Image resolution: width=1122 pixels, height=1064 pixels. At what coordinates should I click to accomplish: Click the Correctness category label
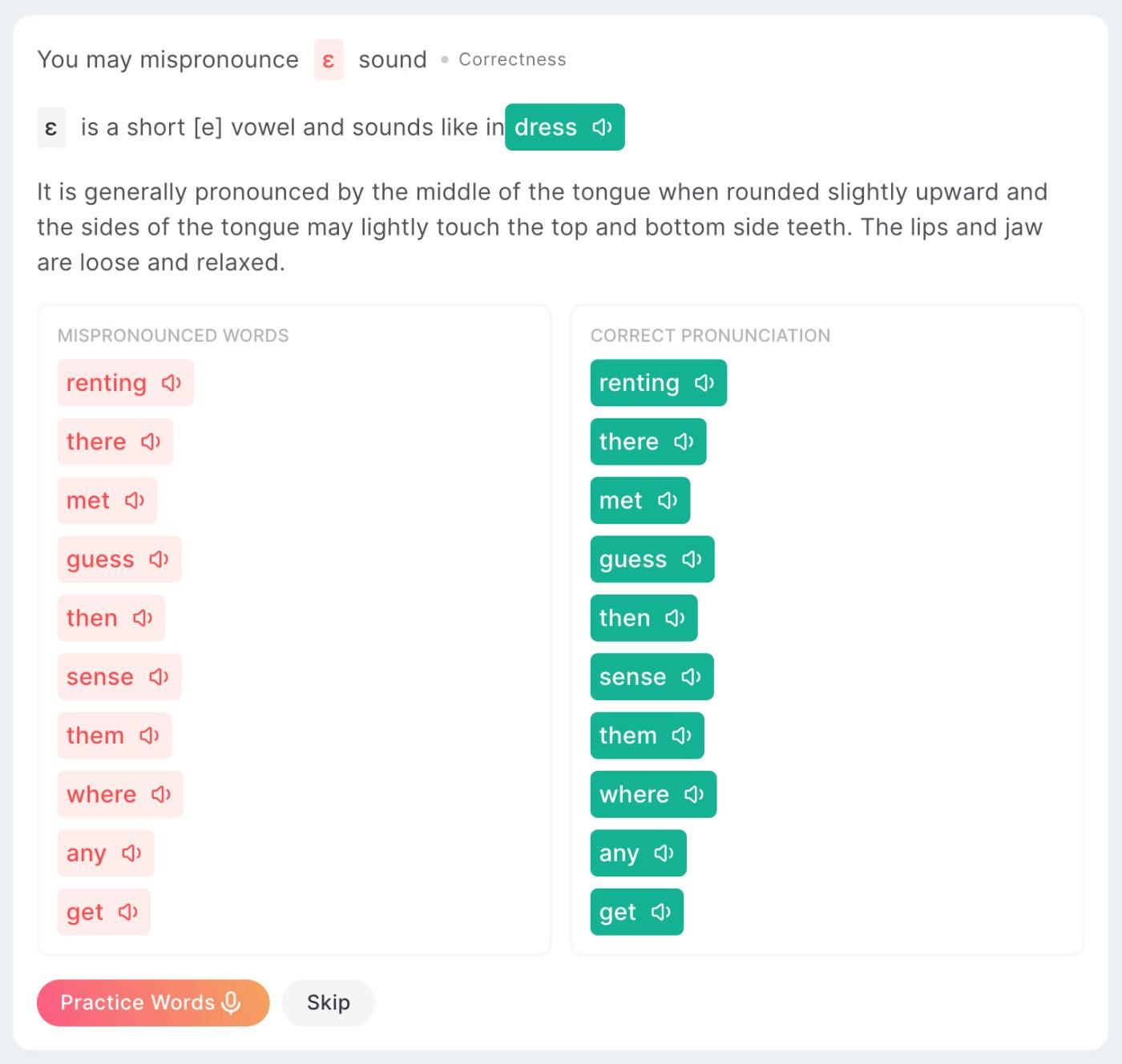pos(512,60)
